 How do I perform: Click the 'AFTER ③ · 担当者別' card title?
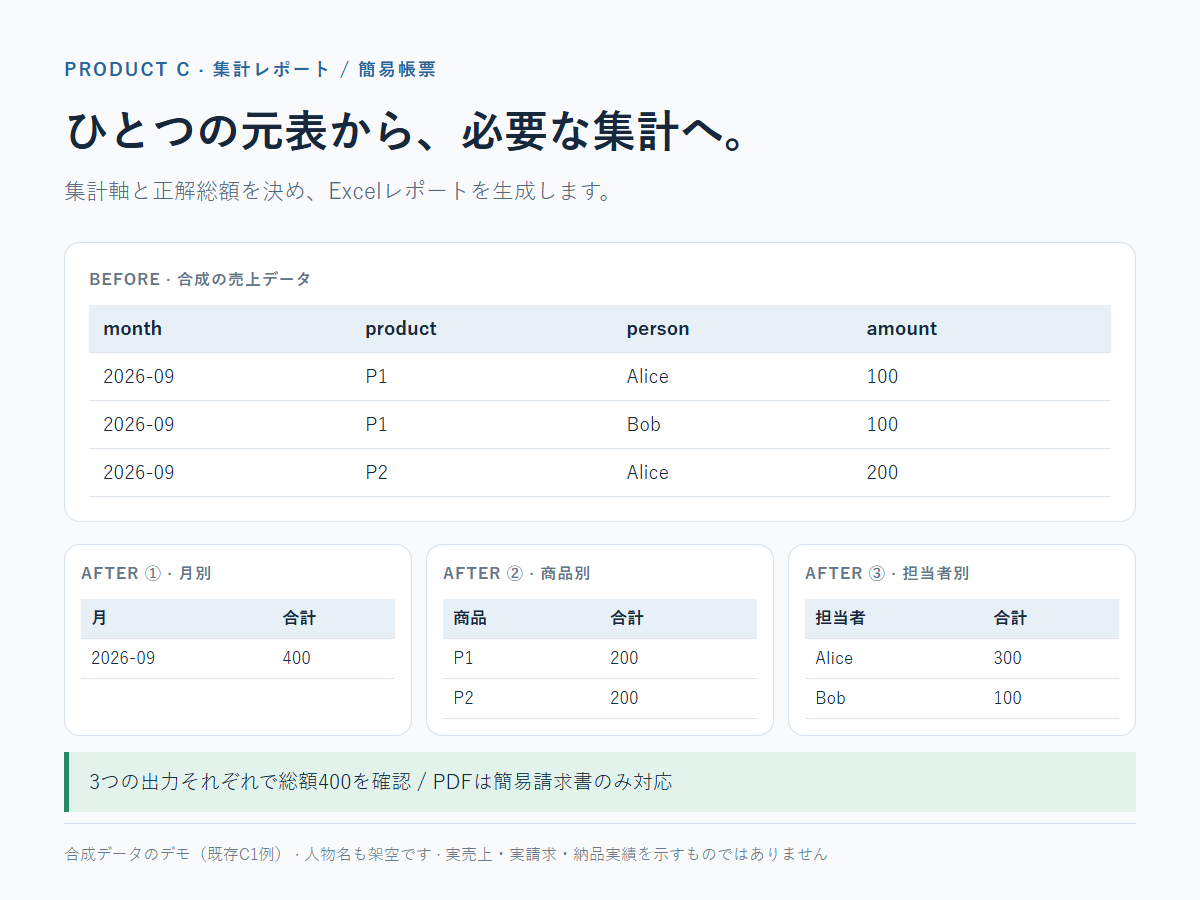click(887, 573)
